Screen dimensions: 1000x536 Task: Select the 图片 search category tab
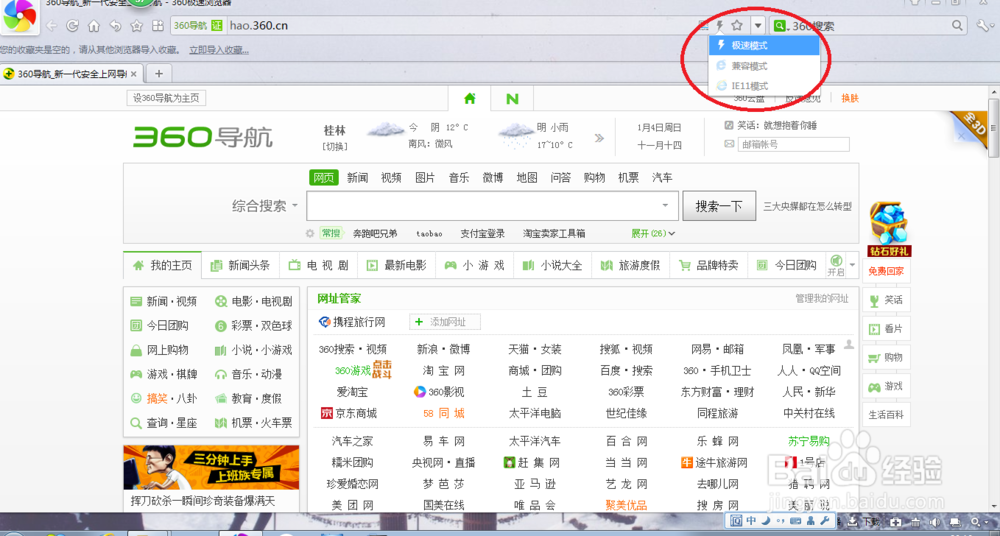[425, 178]
